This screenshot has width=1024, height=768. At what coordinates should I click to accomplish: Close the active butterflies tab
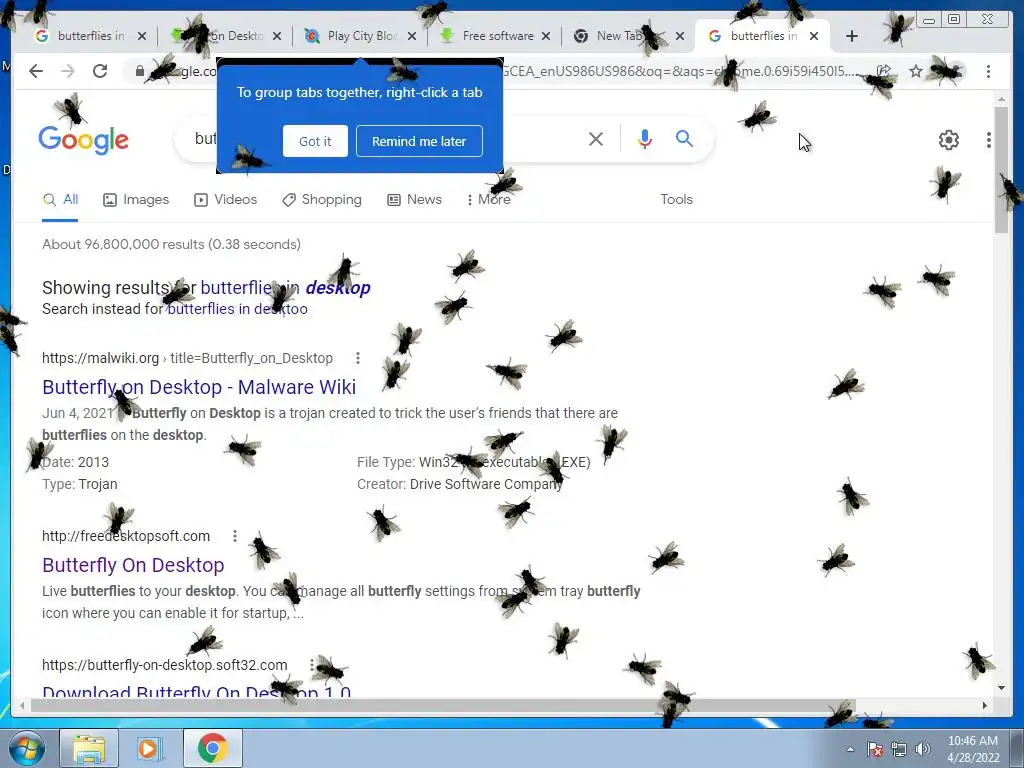[x=814, y=36]
